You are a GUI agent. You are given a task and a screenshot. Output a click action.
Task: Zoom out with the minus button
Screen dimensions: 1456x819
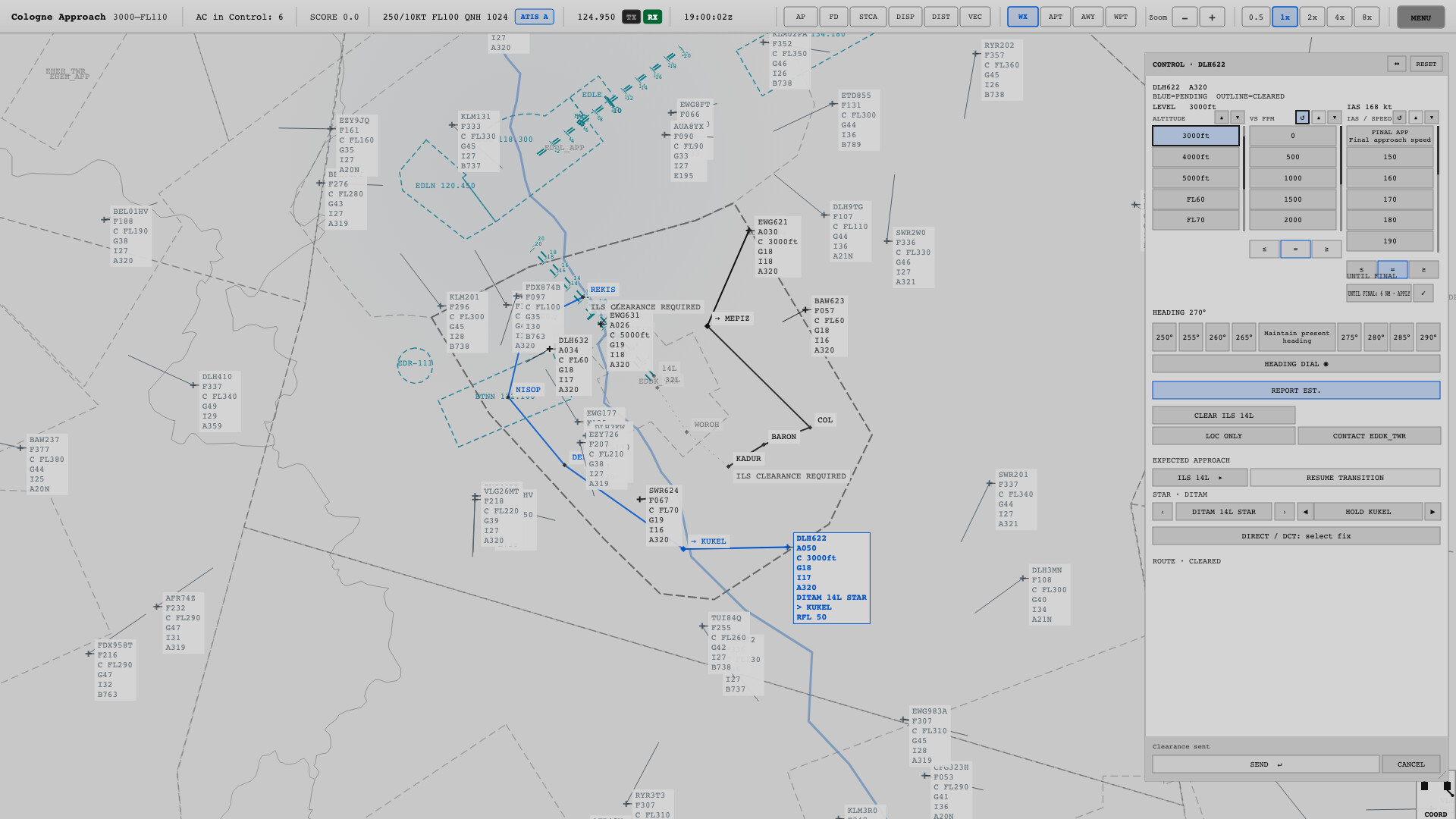click(x=1185, y=17)
